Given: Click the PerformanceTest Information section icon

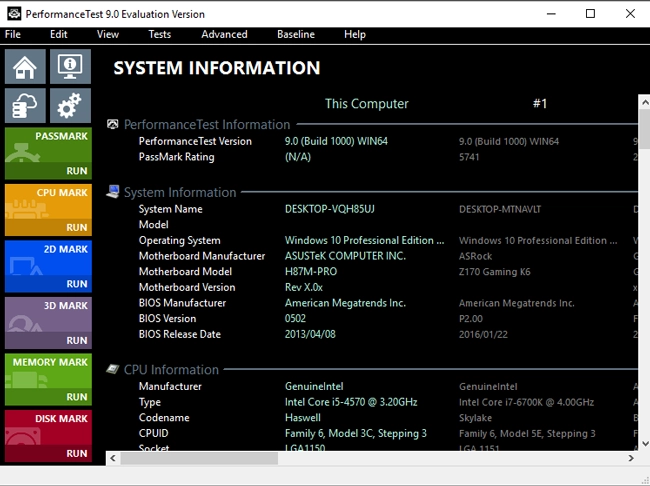Looking at the screenshot, I should [112, 124].
